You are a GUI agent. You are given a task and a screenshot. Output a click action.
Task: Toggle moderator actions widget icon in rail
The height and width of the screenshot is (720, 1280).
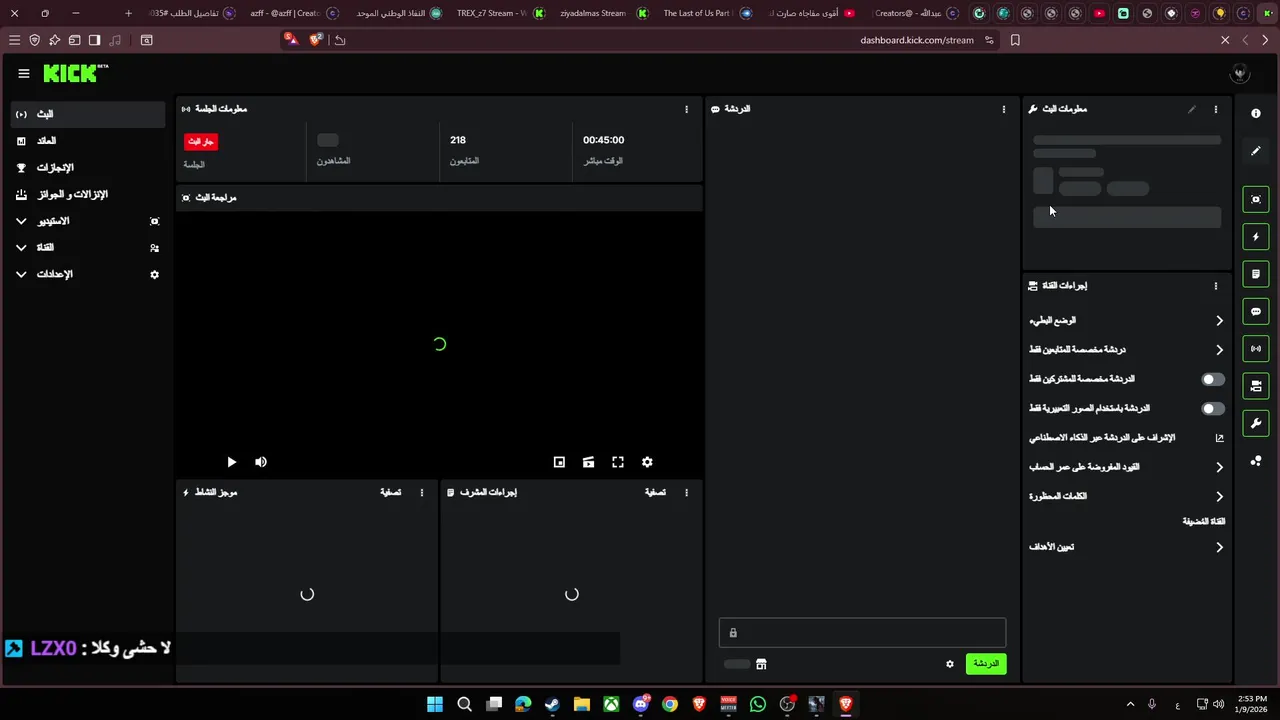tap(1256, 274)
